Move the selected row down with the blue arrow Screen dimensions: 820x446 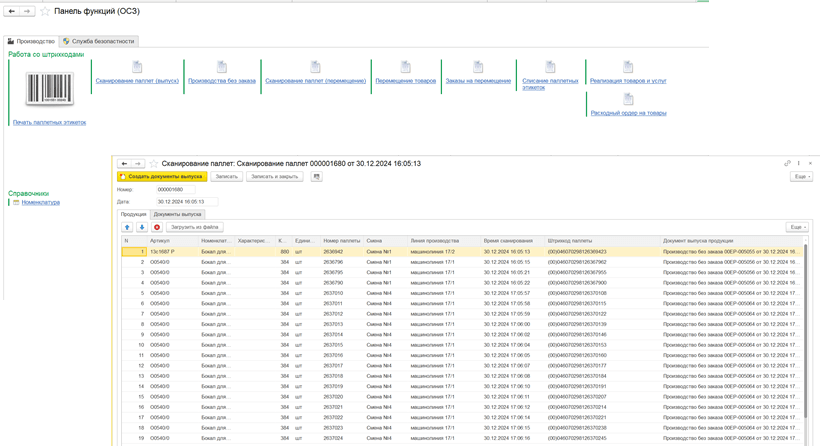(x=142, y=227)
